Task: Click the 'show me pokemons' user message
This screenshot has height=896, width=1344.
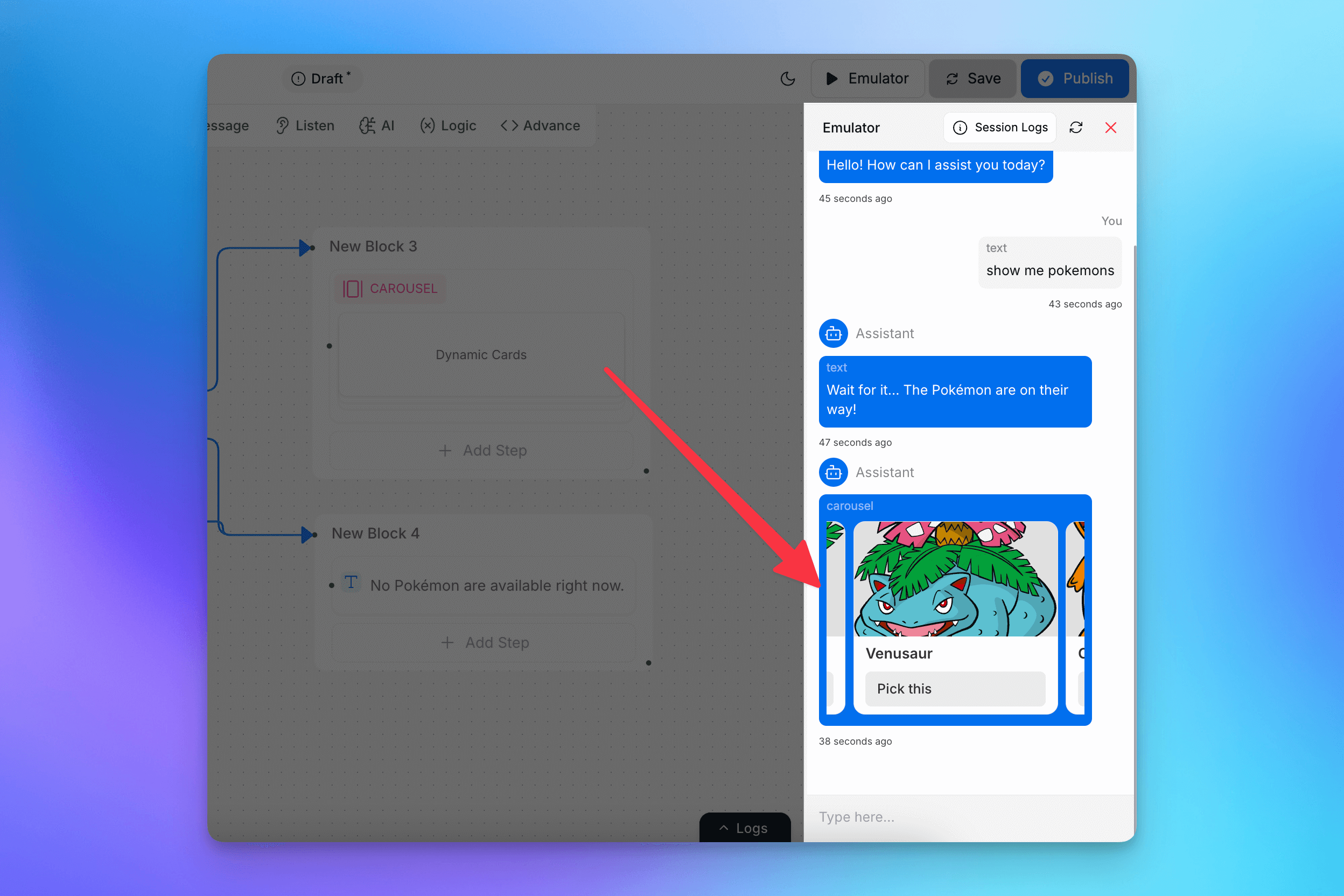Action: pos(1049,263)
